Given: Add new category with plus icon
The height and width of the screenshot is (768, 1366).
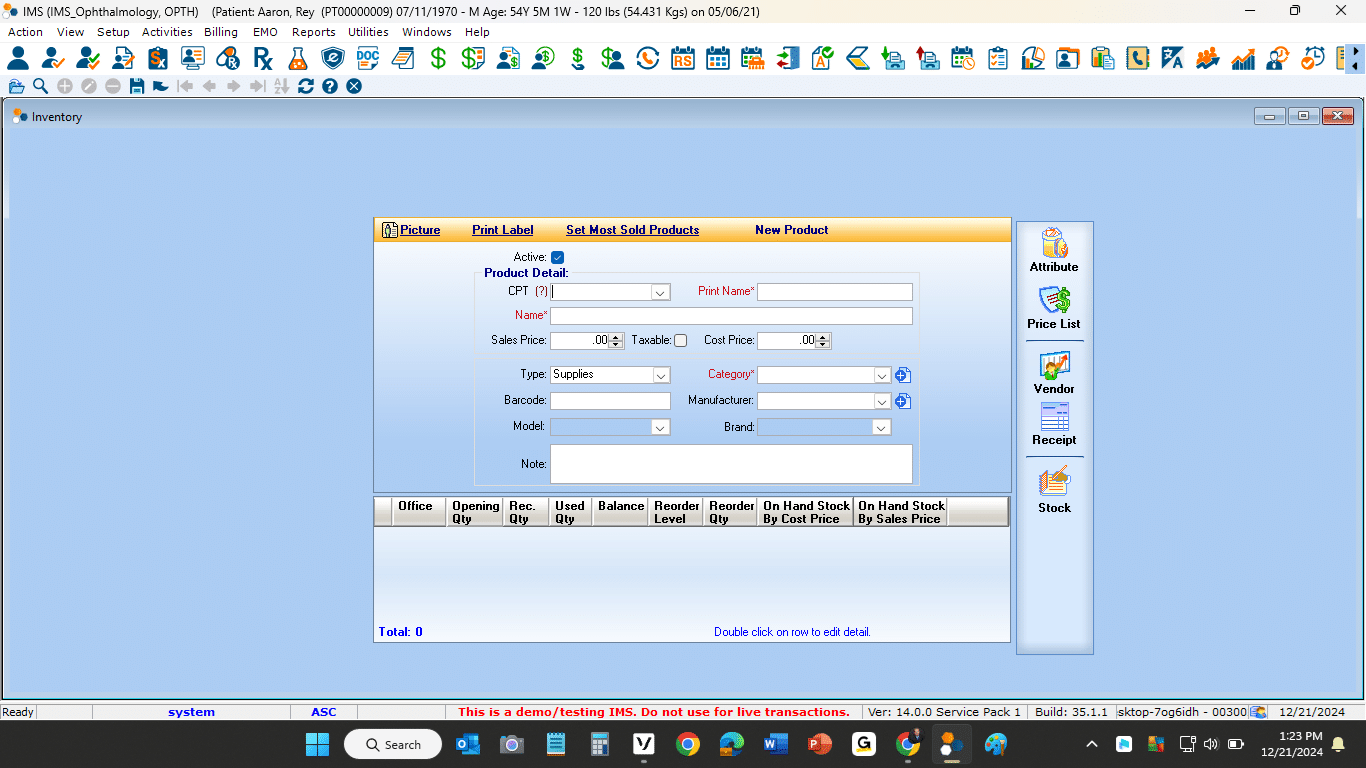Looking at the screenshot, I should coord(902,375).
